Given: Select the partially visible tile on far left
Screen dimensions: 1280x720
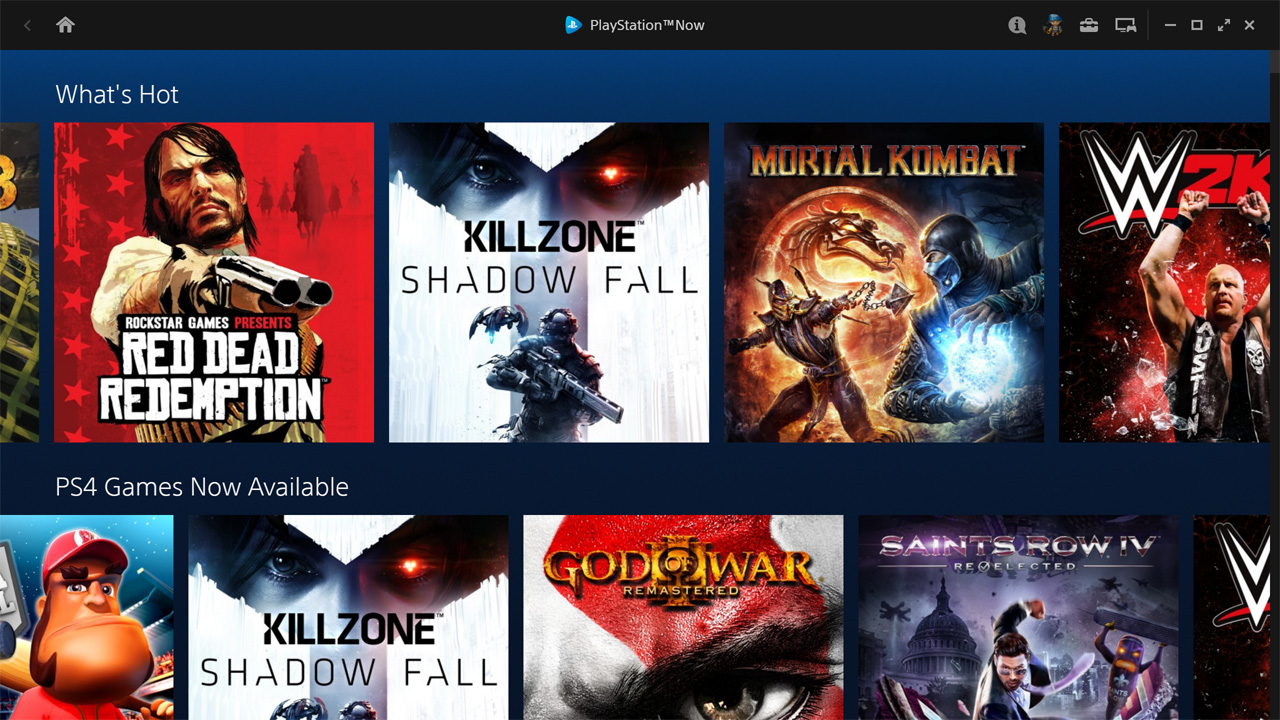Looking at the screenshot, I should pyautogui.click(x=18, y=282).
